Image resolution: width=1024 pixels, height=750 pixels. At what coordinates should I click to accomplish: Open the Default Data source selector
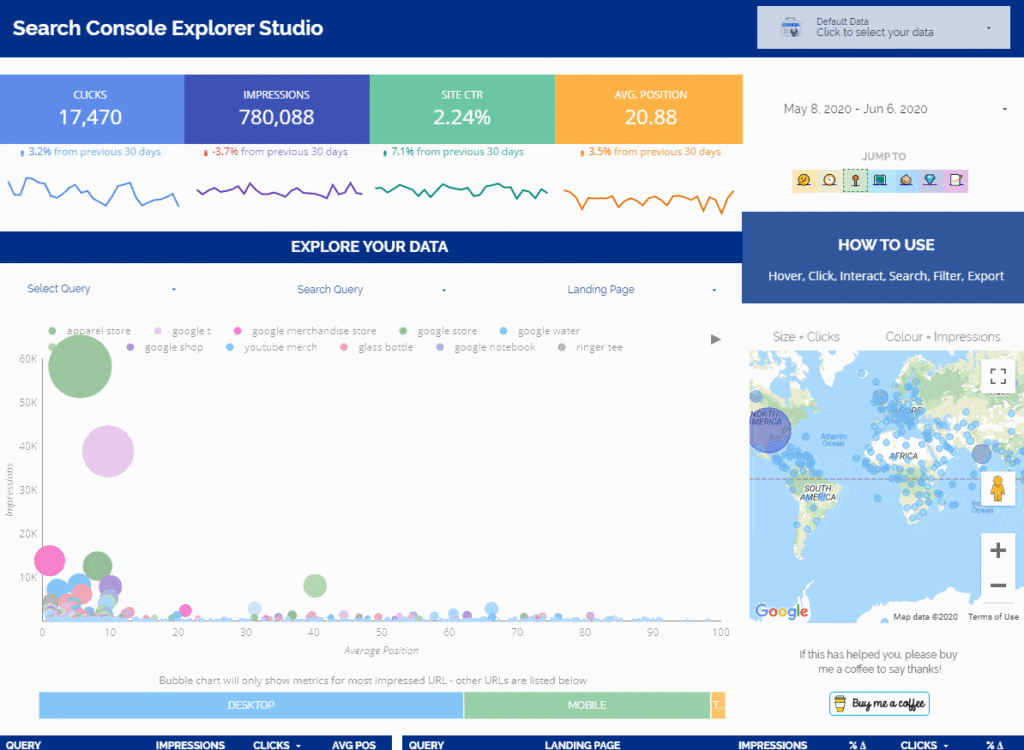click(x=884, y=27)
